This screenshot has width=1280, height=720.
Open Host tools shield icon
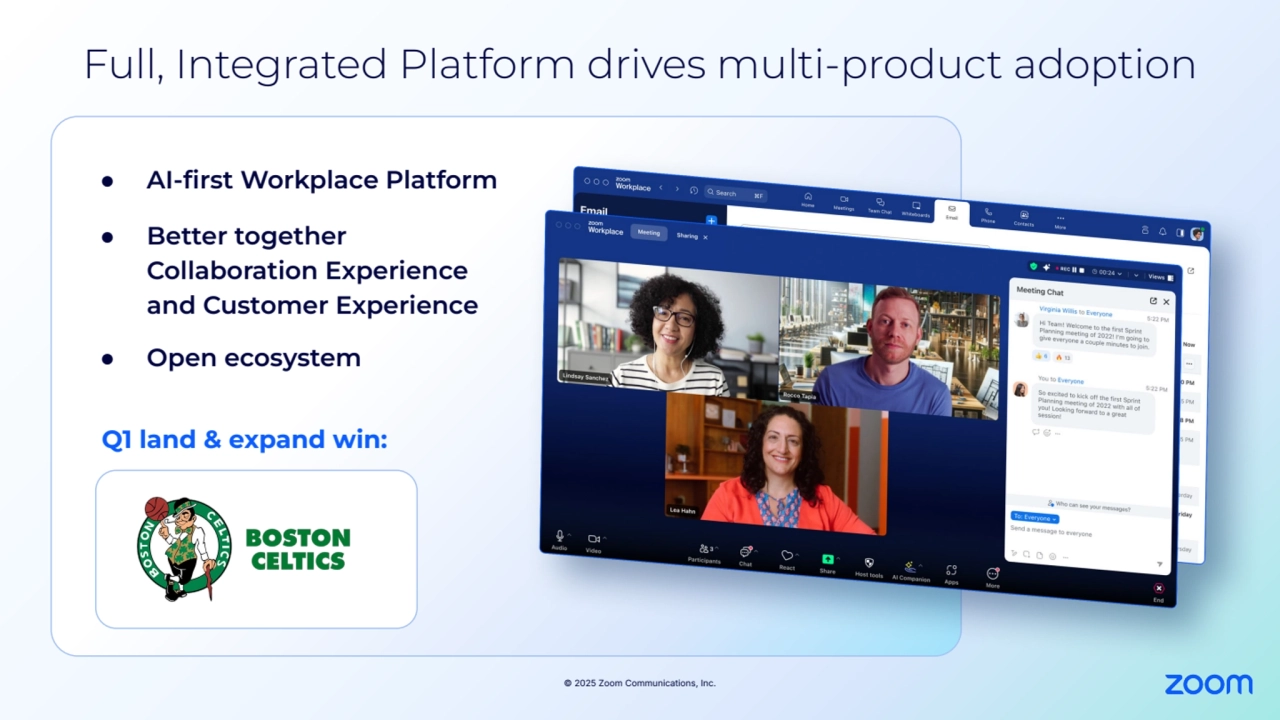coord(869,563)
